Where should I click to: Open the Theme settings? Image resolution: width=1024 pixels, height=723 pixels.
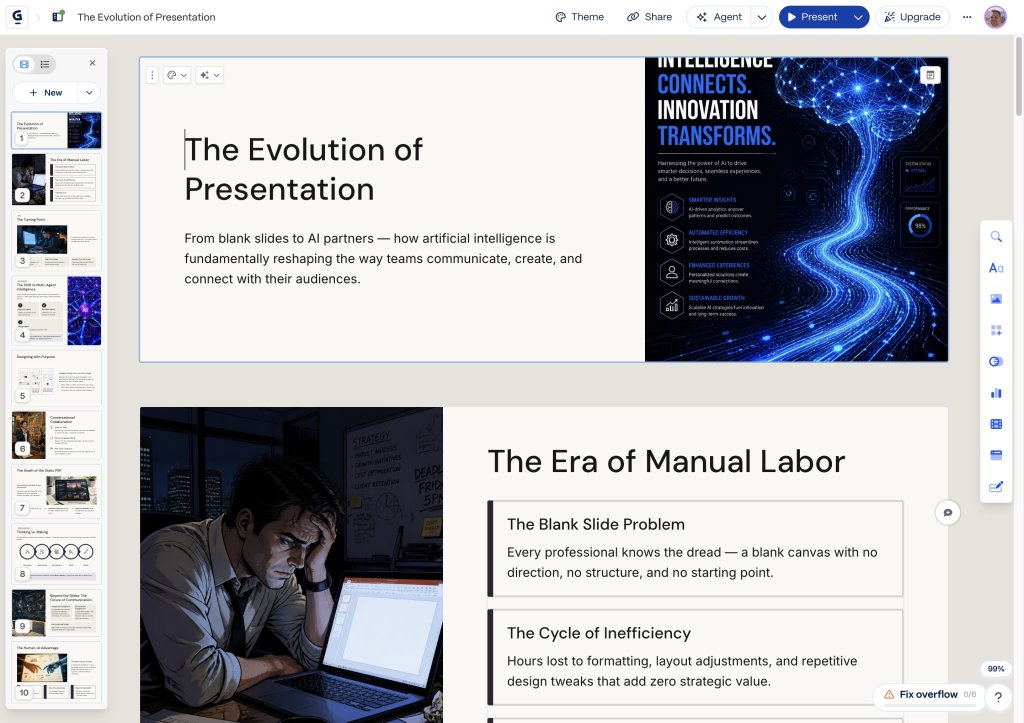coord(579,17)
